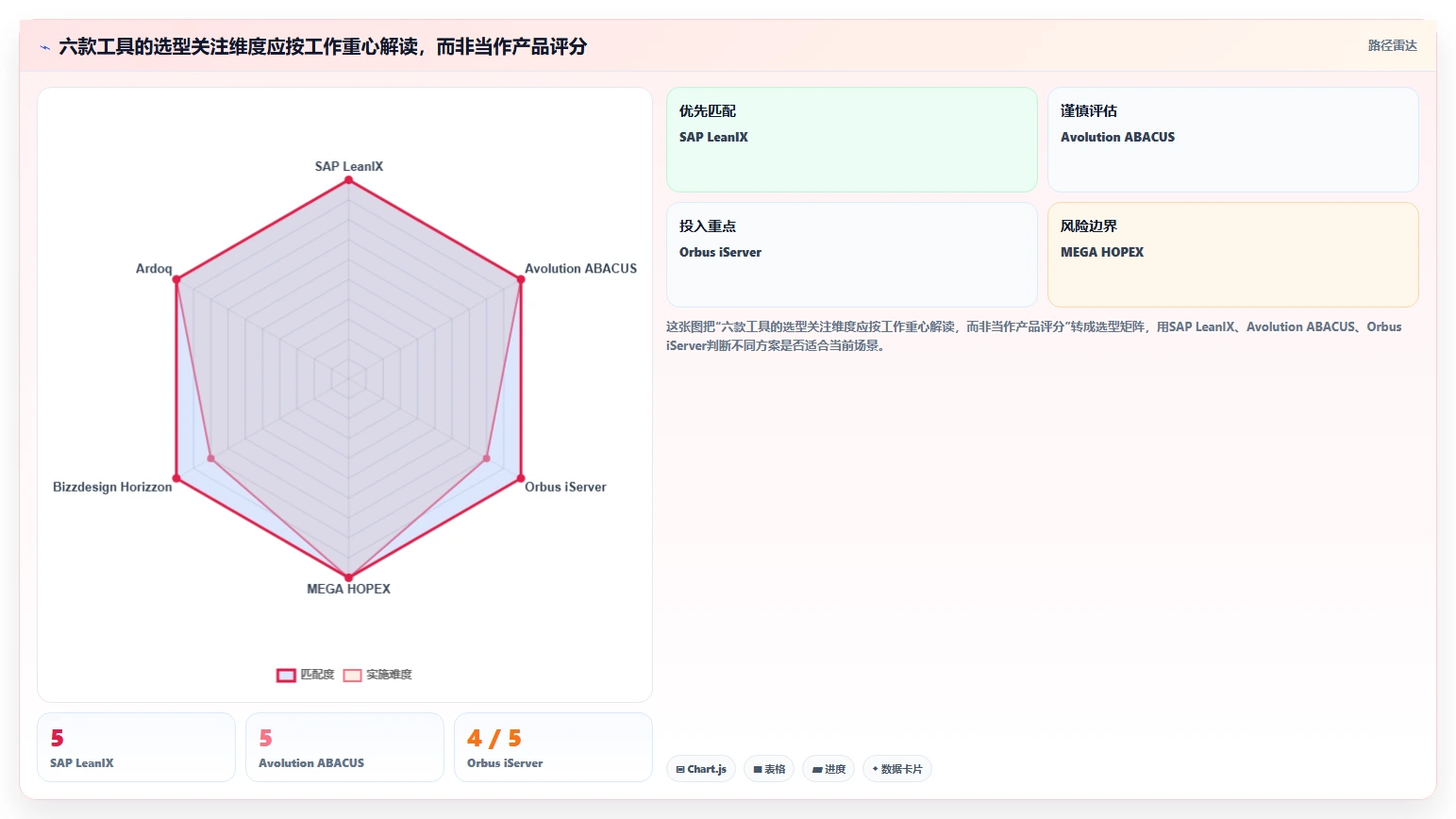The image size is (1456, 819).
Task: Click the Avolution ABACUS axis label on the radar
Action: pyautogui.click(x=580, y=269)
